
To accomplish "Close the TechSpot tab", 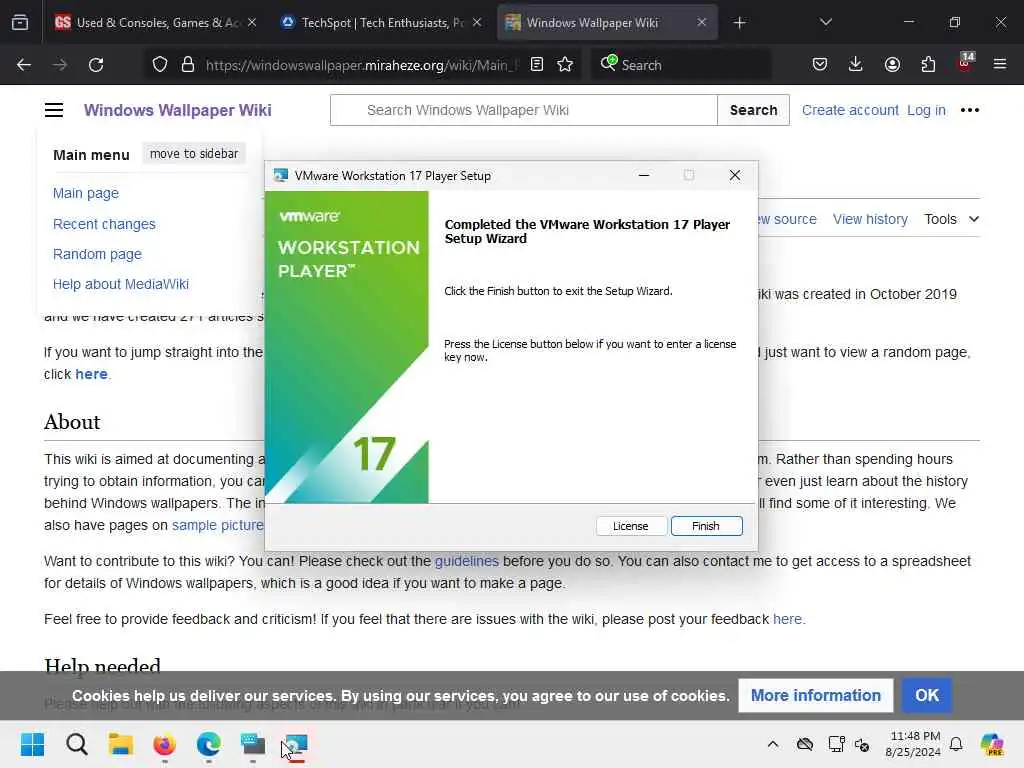I will click(477, 23).
